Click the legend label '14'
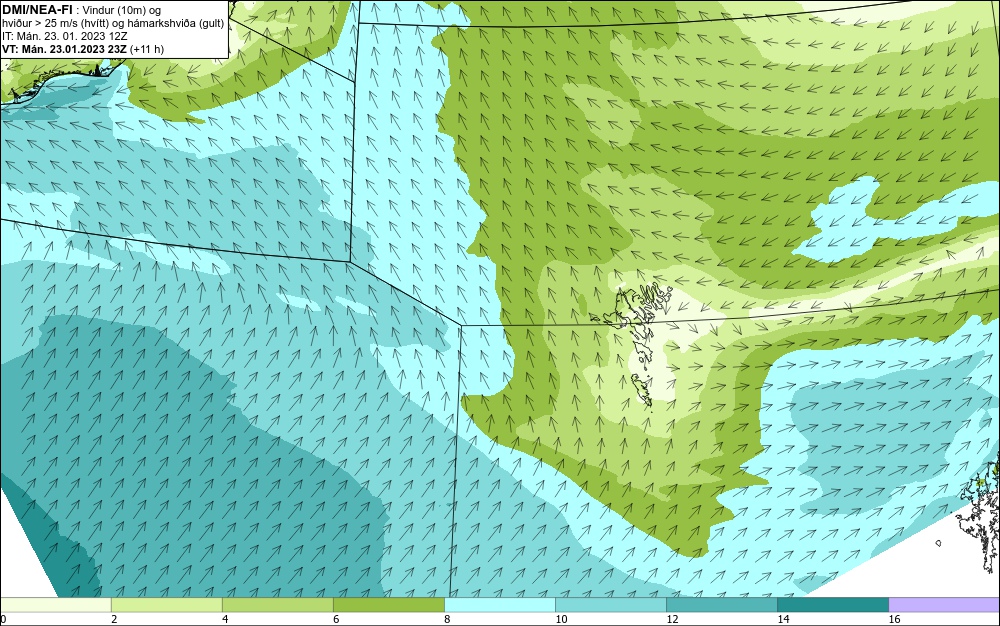 click(783, 619)
